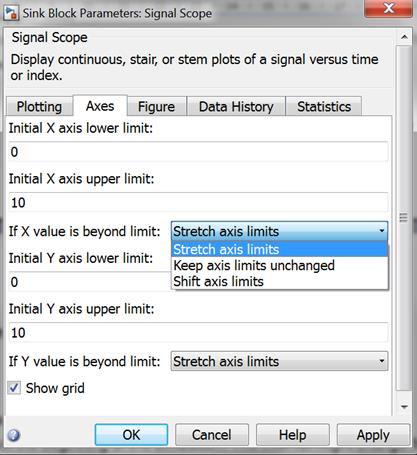Click the Apply button
Image resolution: width=417 pixels, height=455 pixels.
tap(373, 435)
